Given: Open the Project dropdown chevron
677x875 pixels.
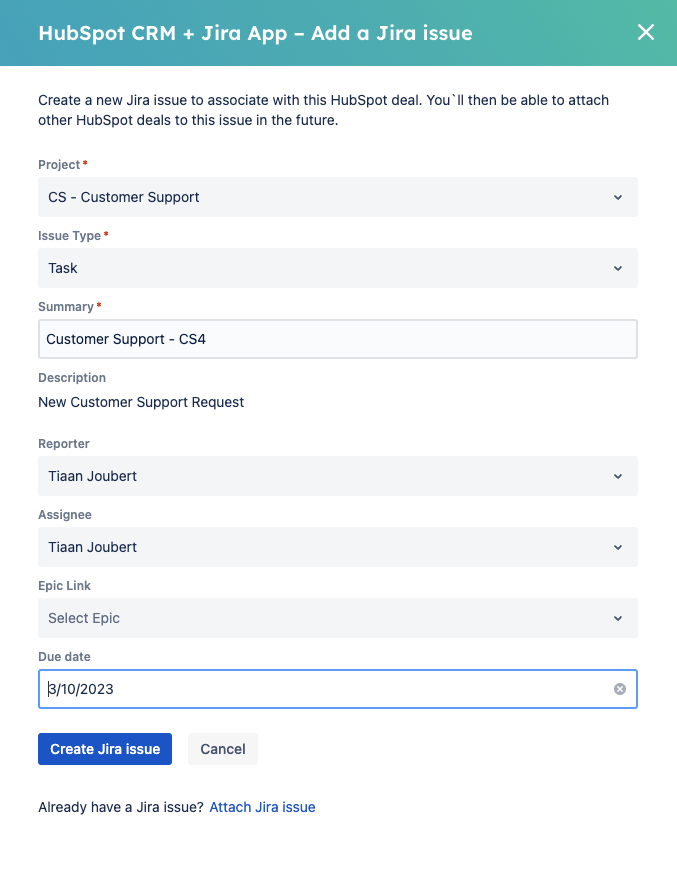Looking at the screenshot, I should point(618,198).
